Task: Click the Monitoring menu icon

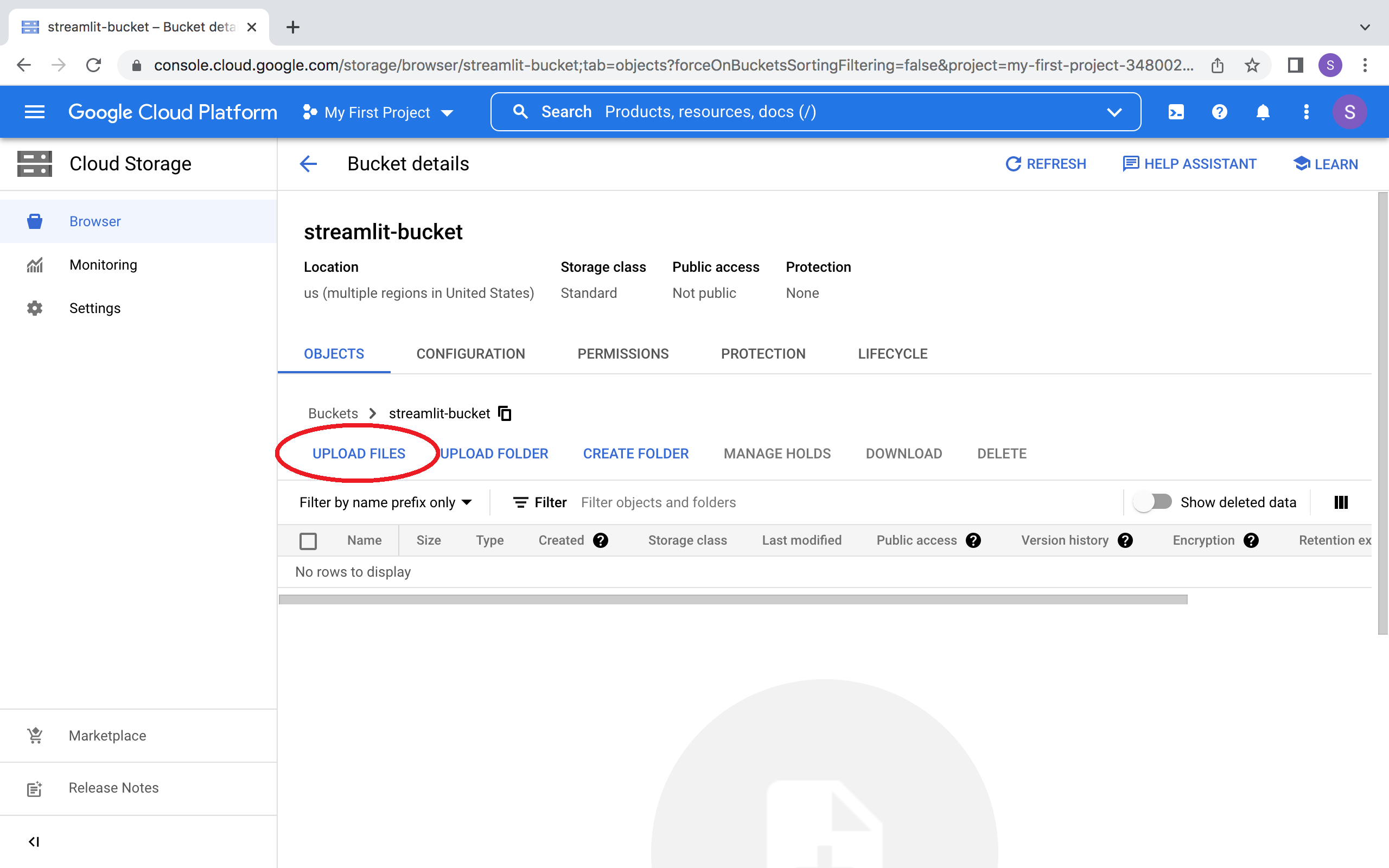Action: tap(36, 264)
